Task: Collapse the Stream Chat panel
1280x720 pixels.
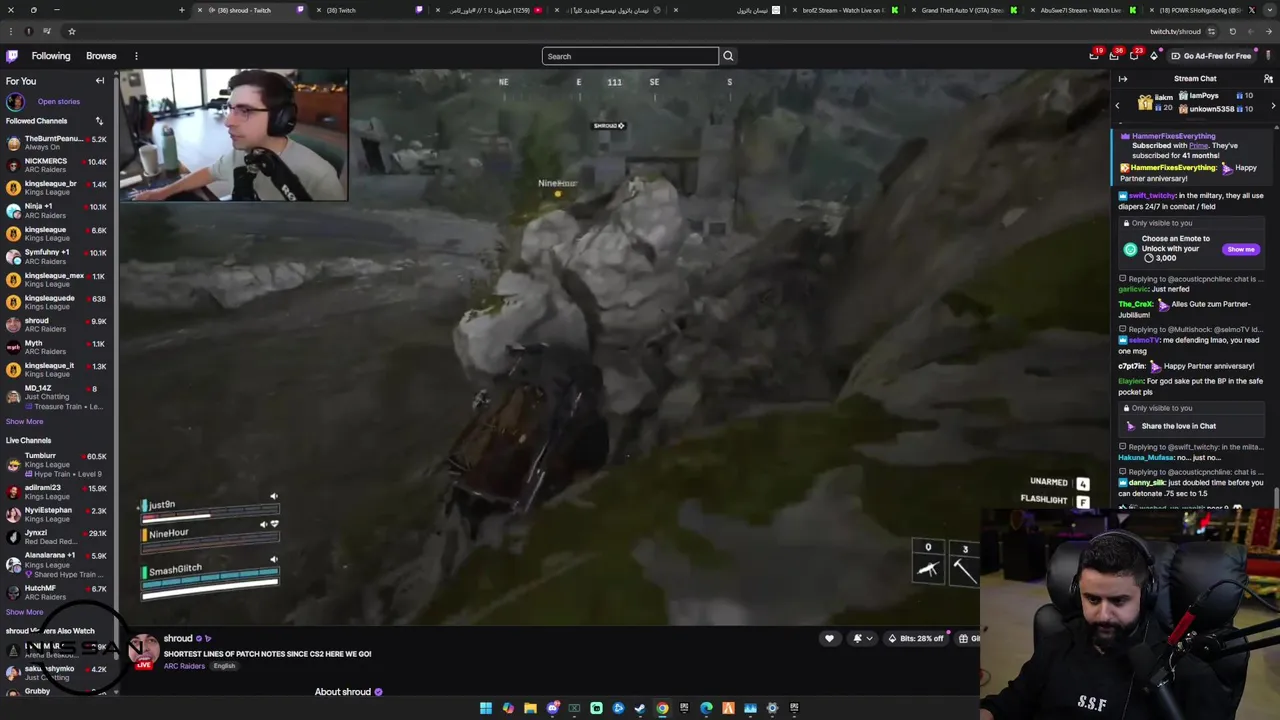Action: click(1123, 79)
